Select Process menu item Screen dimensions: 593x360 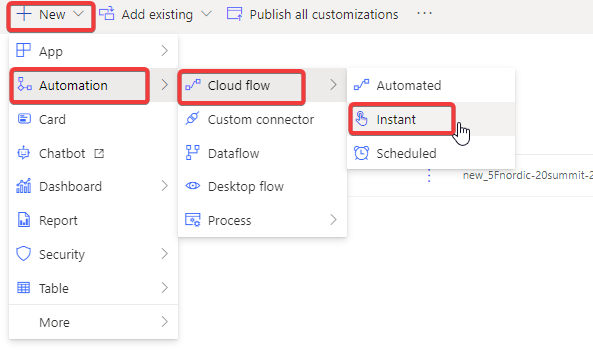pos(262,220)
